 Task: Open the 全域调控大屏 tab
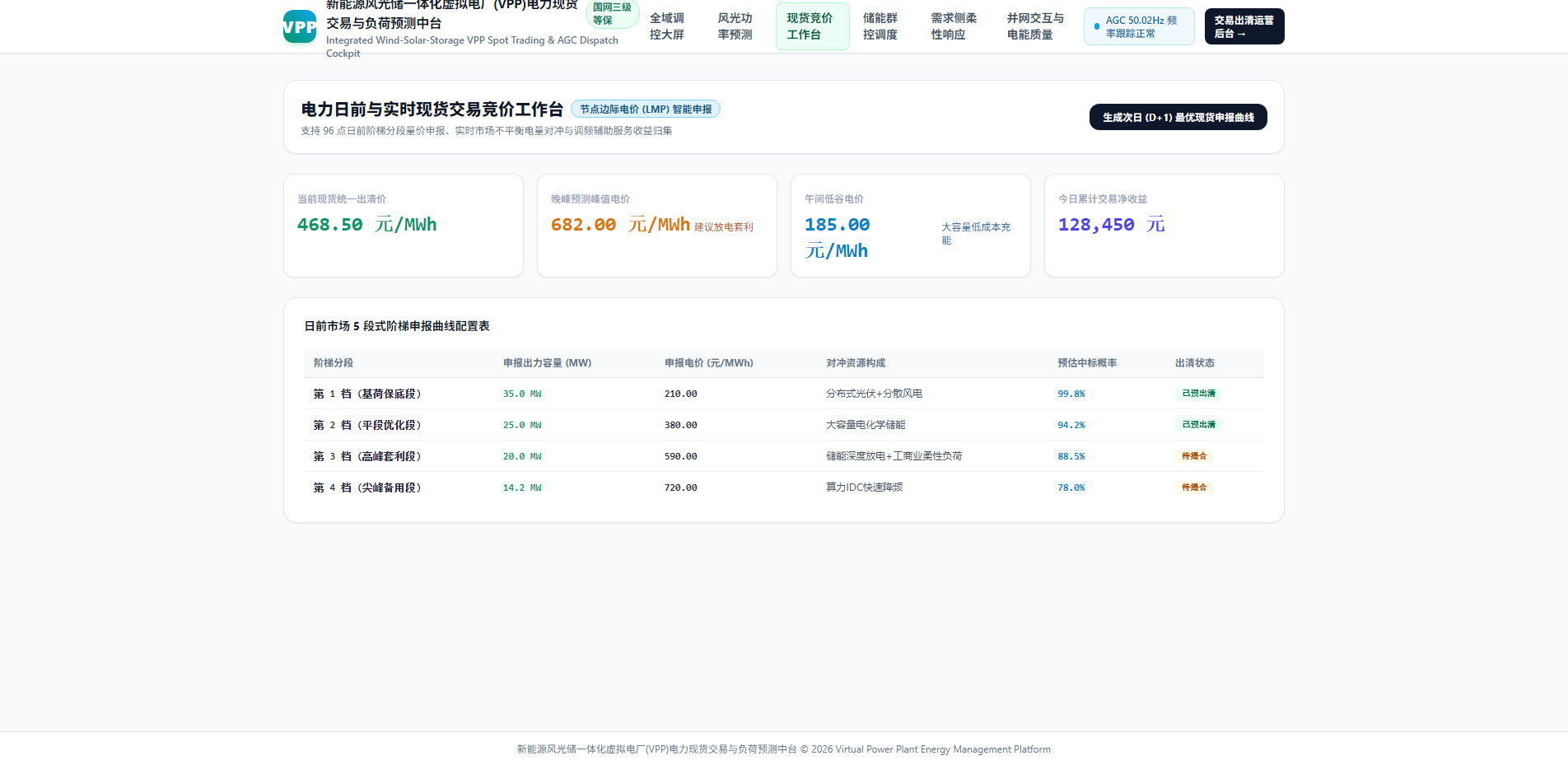point(667,26)
